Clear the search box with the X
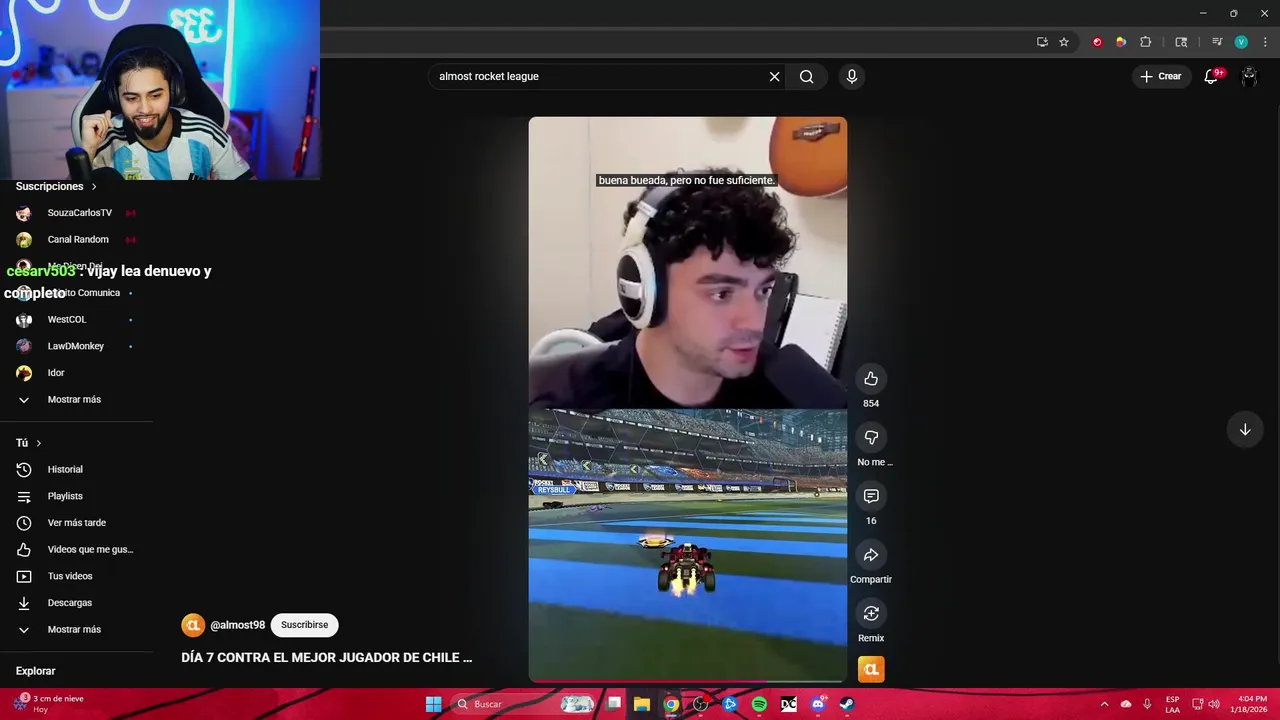 [774, 76]
